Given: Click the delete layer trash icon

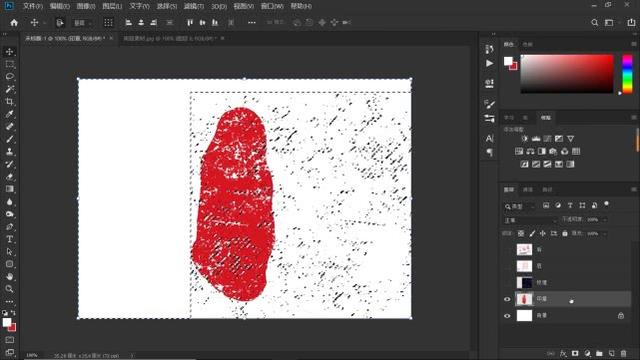Looking at the screenshot, I should 623,353.
